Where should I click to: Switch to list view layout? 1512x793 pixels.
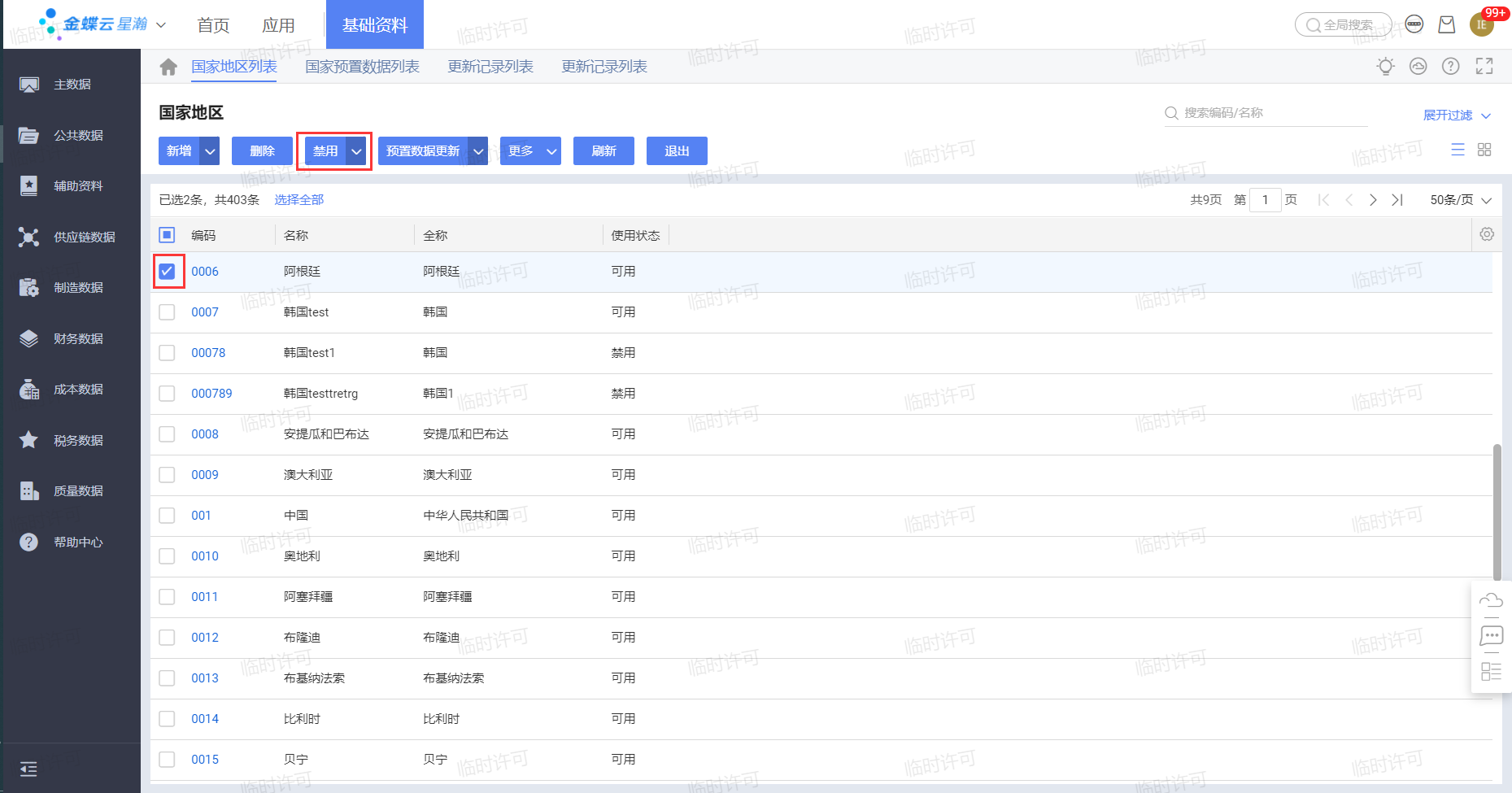click(x=1458, y=150)
